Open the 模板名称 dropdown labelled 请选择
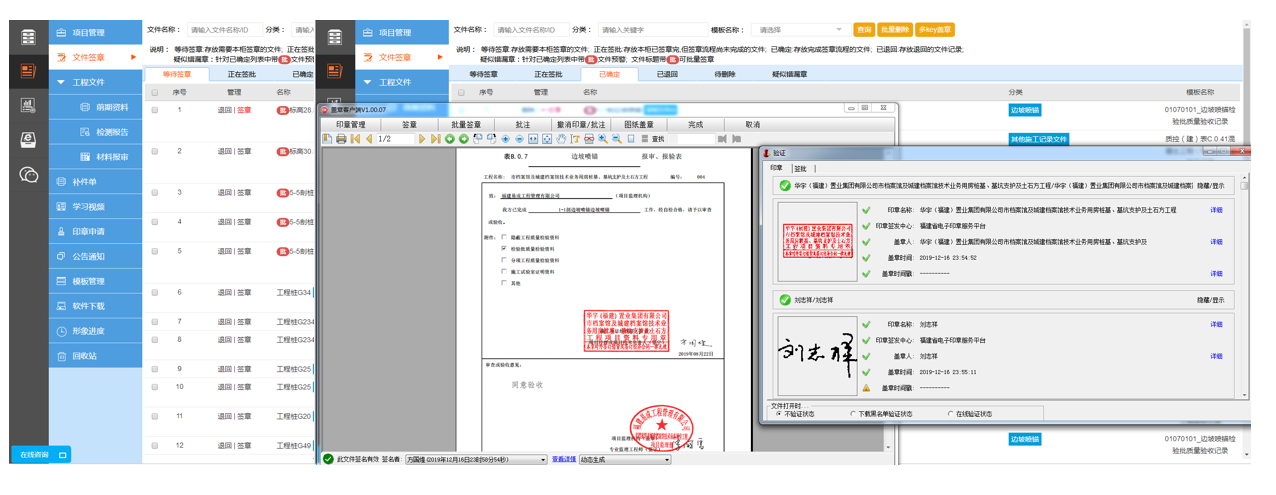This screenshot has width=1276, height=495. point(800,30)
